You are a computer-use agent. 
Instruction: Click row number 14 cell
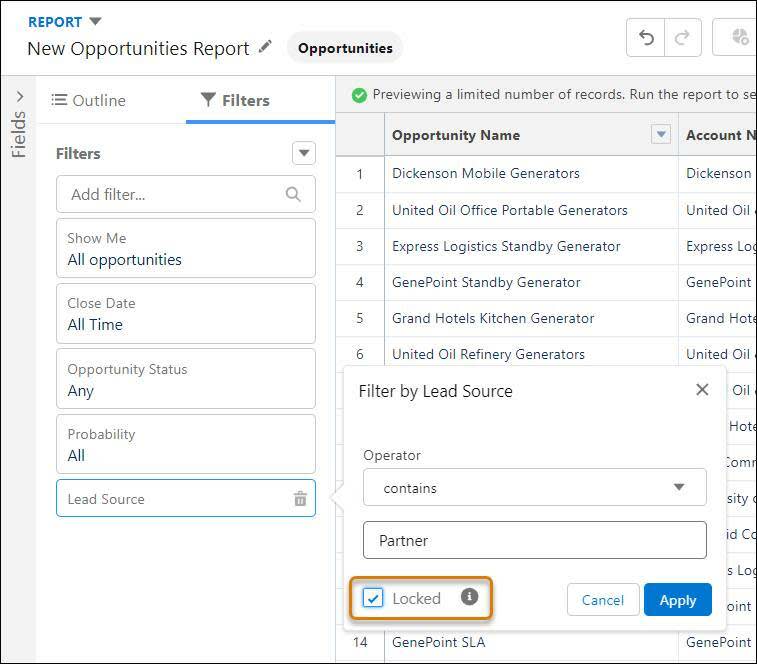tap(360, 642)
